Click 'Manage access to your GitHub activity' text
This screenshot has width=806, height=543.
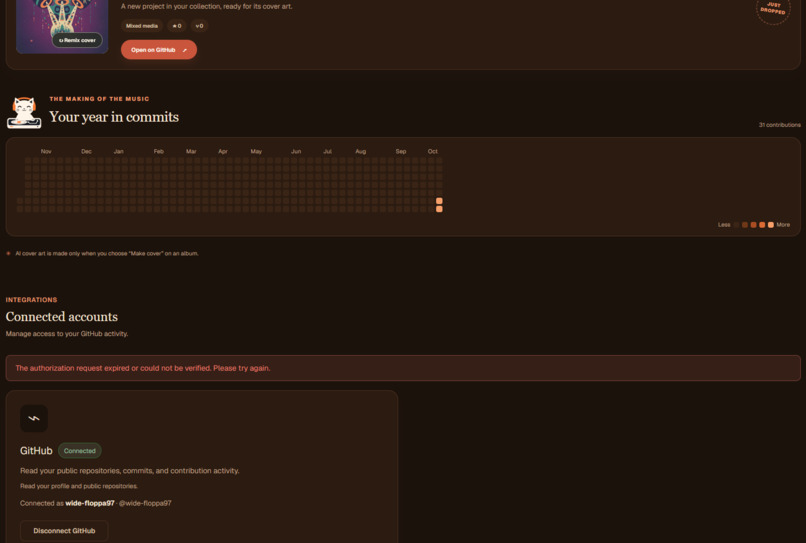click(67, 334)
